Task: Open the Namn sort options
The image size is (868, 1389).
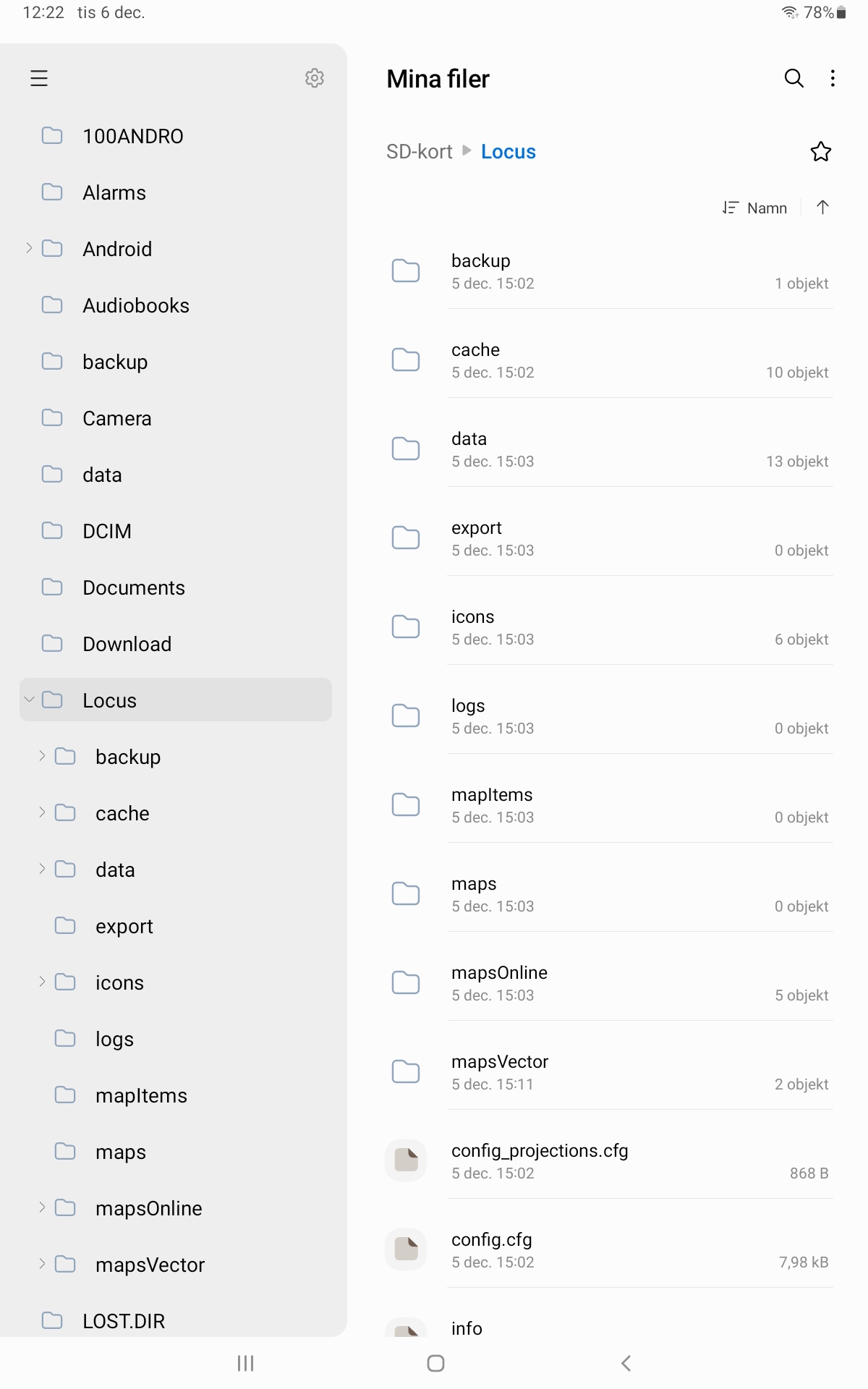Action: coord(755,208)
